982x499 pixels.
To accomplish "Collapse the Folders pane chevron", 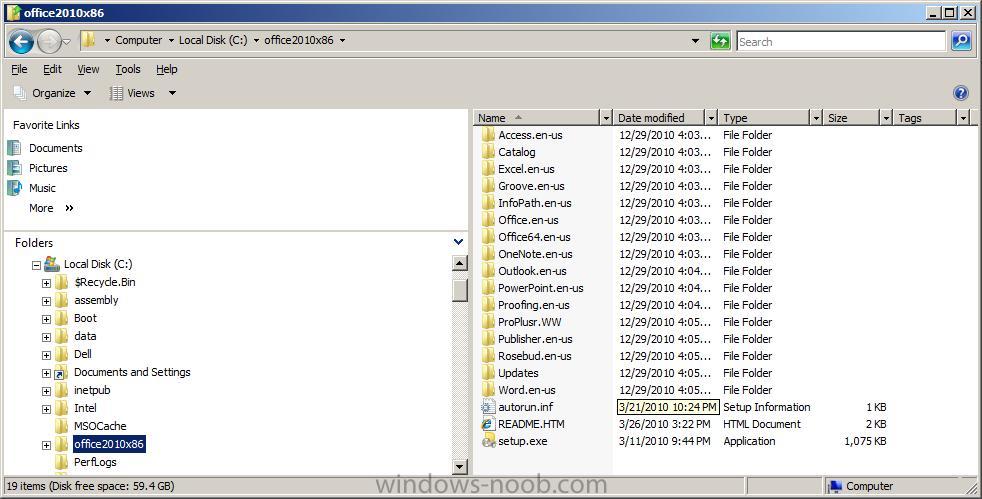I will 458,242.
